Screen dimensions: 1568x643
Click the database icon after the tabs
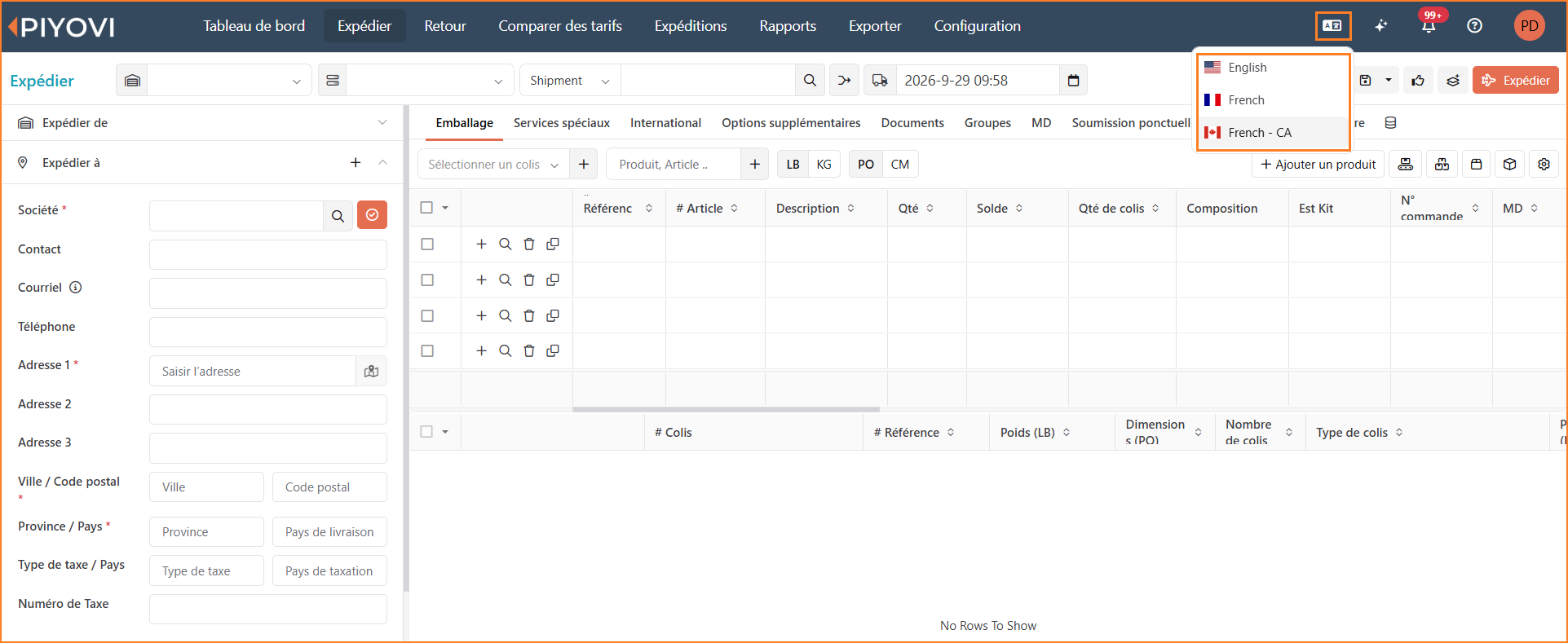click(x=1390, y=123)
